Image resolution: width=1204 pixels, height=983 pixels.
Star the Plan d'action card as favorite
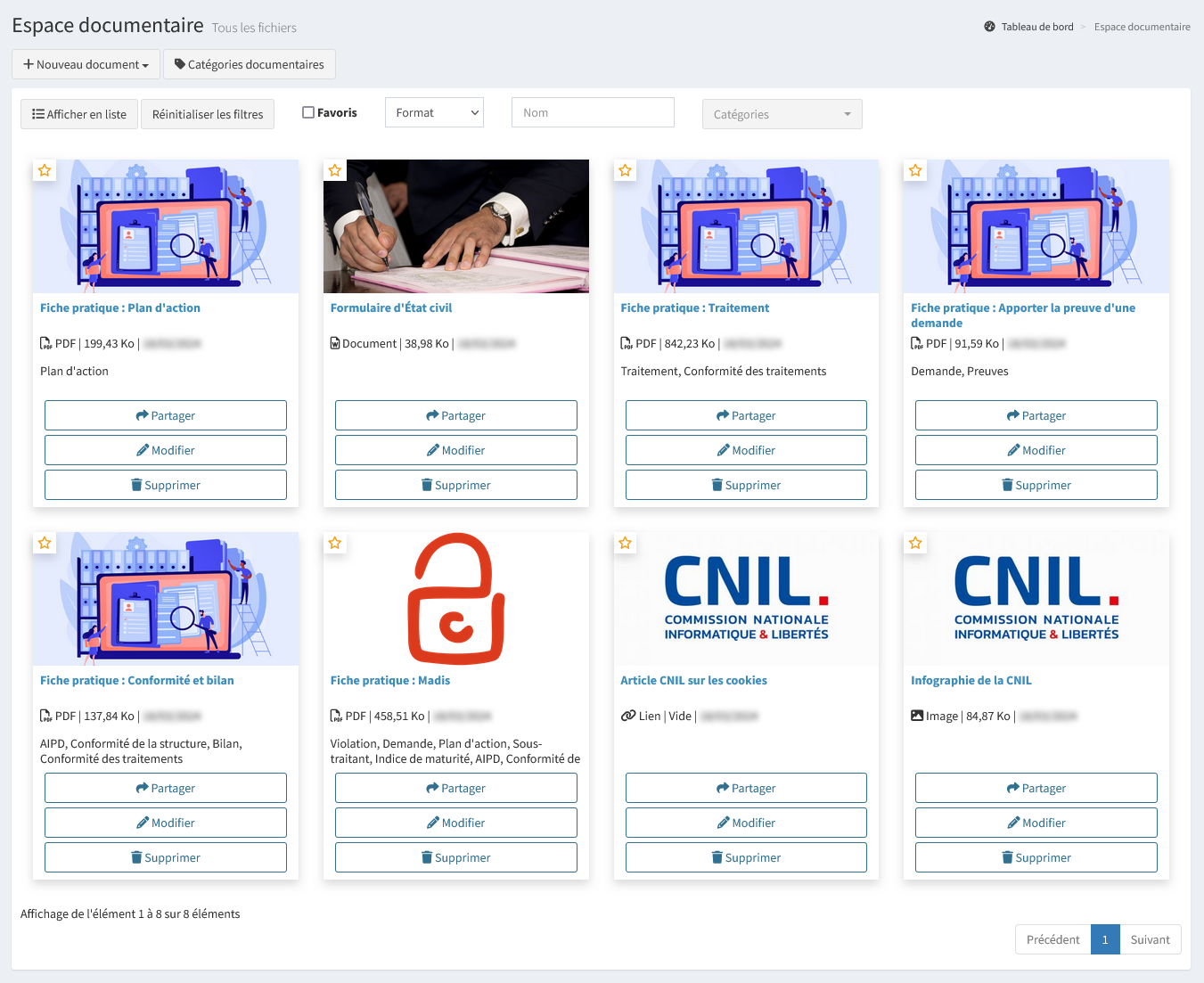[45, 170]
